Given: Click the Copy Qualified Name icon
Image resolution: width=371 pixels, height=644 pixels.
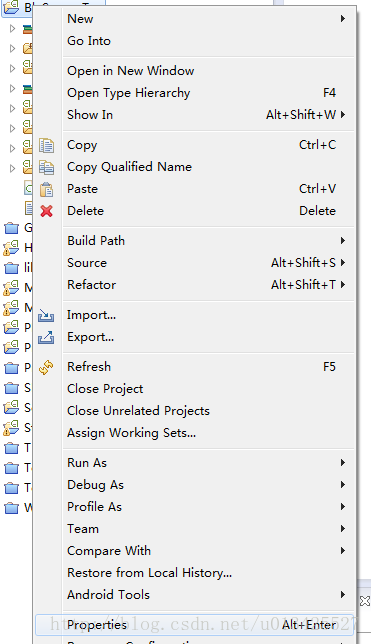Looking at the screenshot, I should coord(46,167).
